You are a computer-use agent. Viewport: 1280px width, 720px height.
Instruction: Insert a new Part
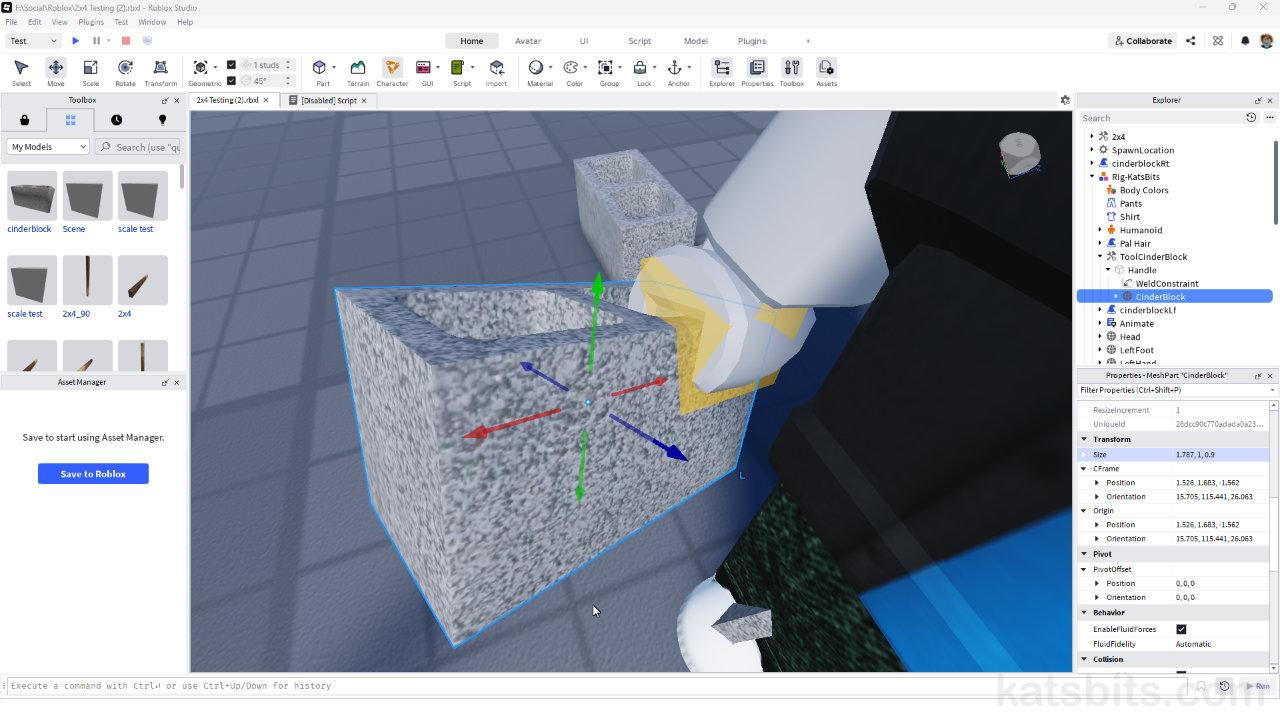(322, 72)
